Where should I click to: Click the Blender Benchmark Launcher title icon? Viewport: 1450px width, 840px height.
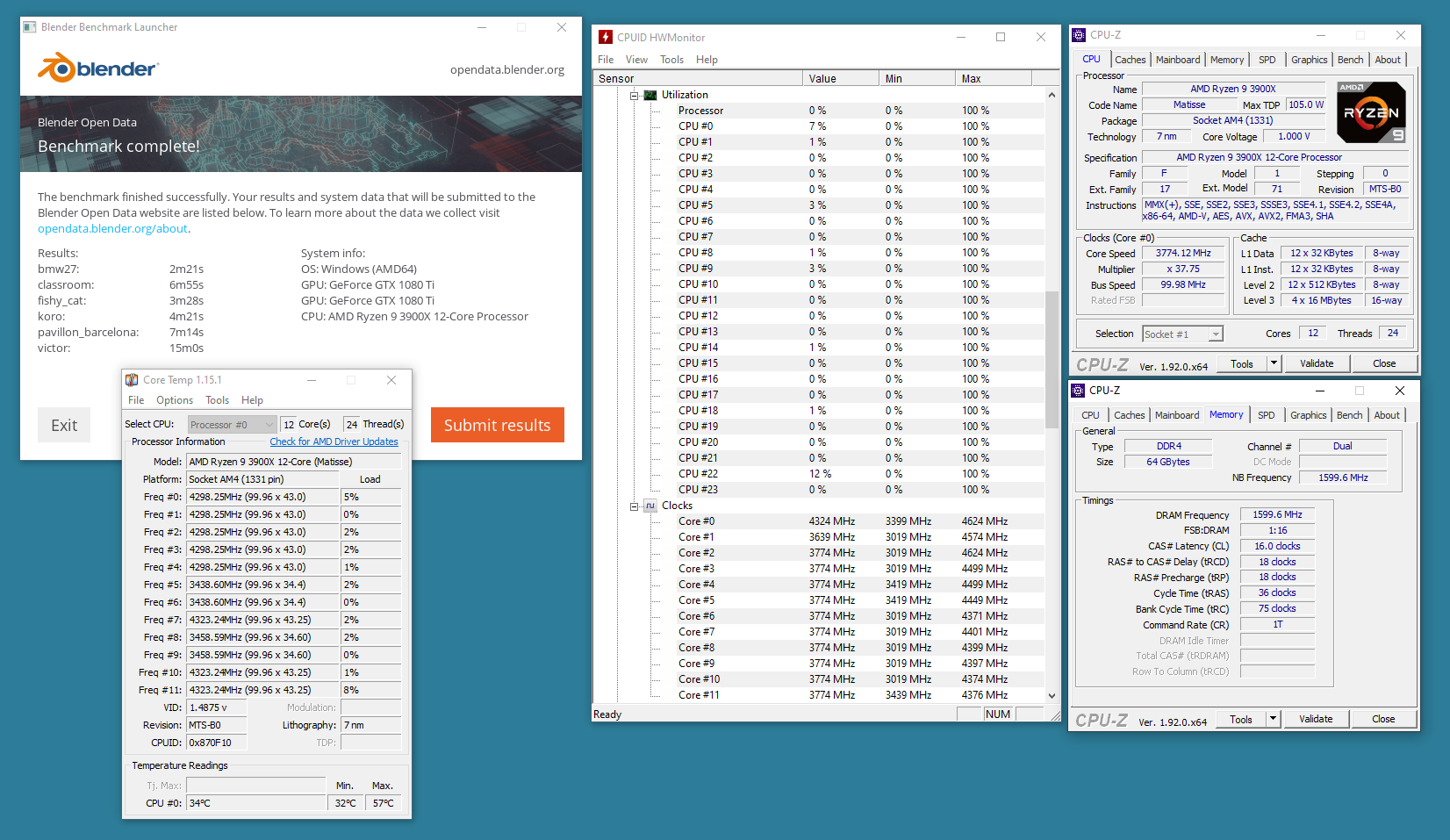(30, 27)
